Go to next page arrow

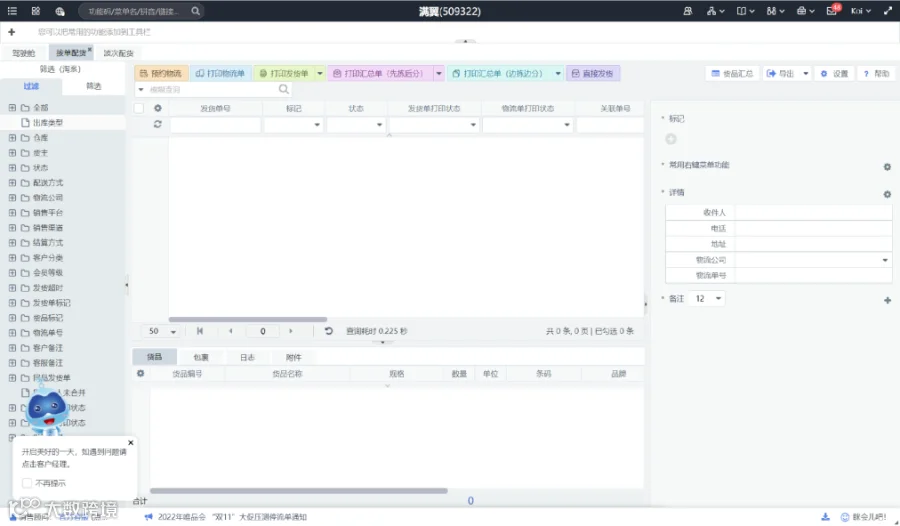[x=290, y=331]
